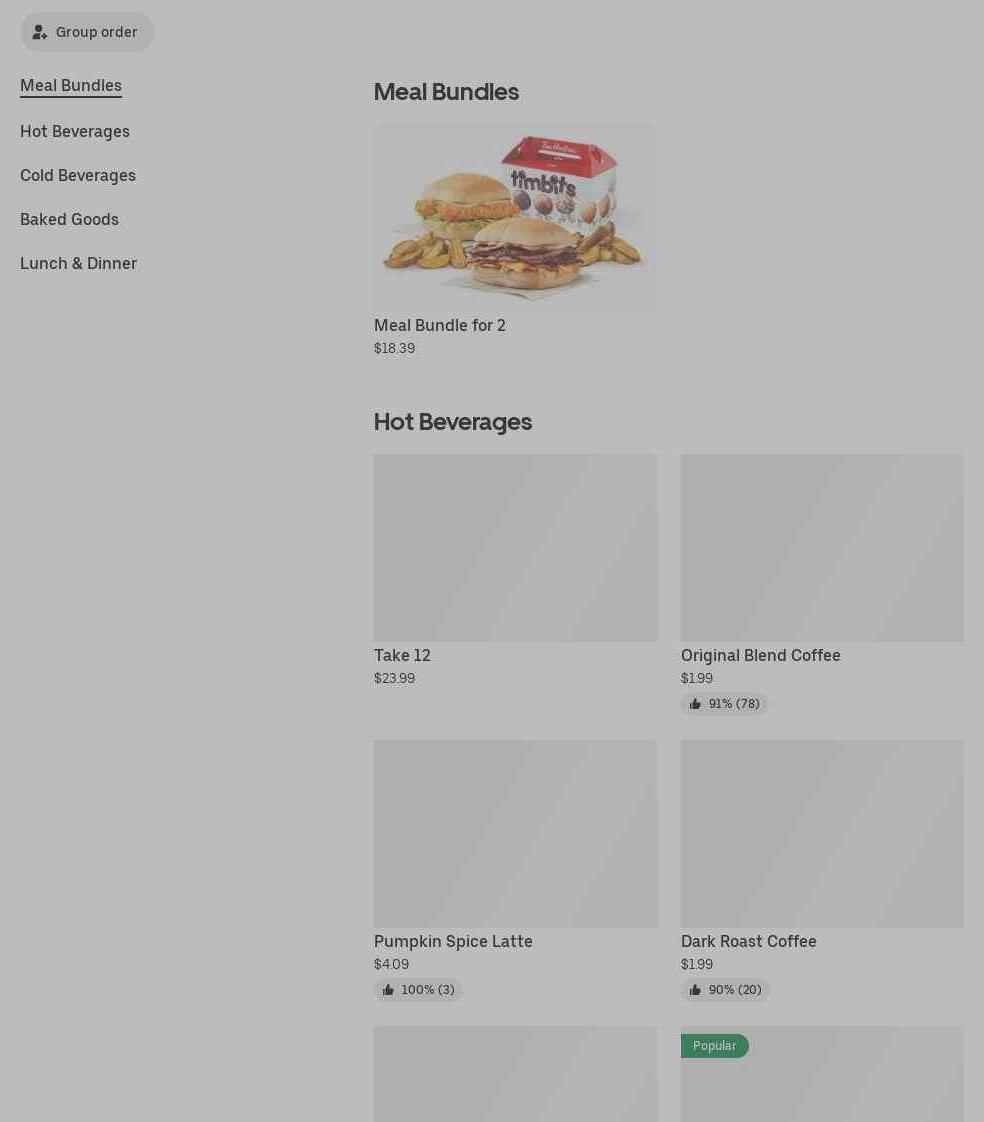Jump to Hot Beverages category
The width and height of the screenshot is (984, 1122).
pos(75,132)
